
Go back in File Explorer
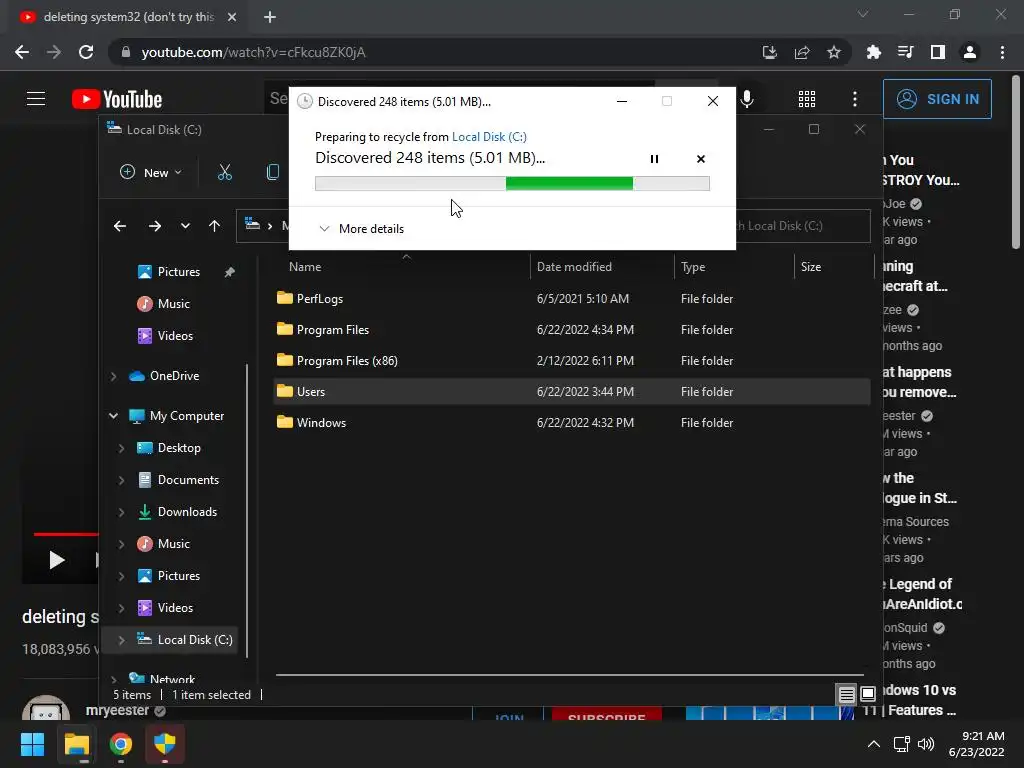(x=120, y=226)
